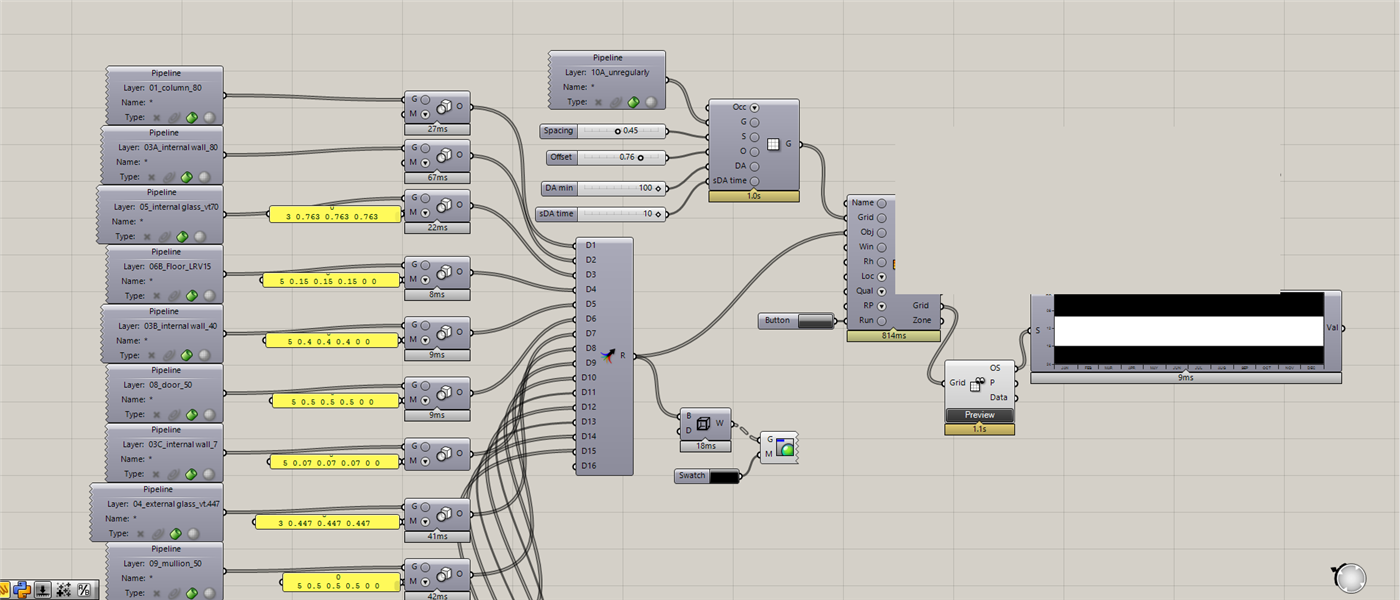Click the scattered dots toolbar icon
The width and height of the screenshot is (1400, 600).
pos(63,590)
